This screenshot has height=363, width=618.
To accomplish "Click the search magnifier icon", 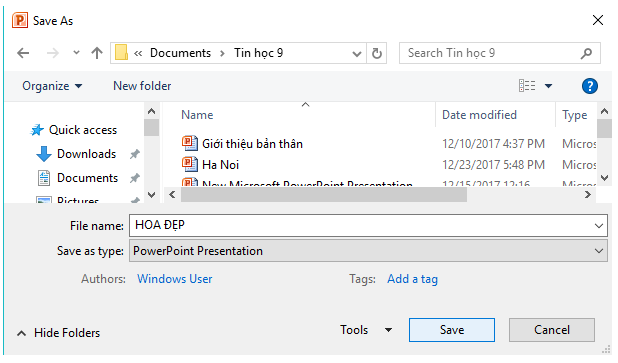I will tap(586, 53).
